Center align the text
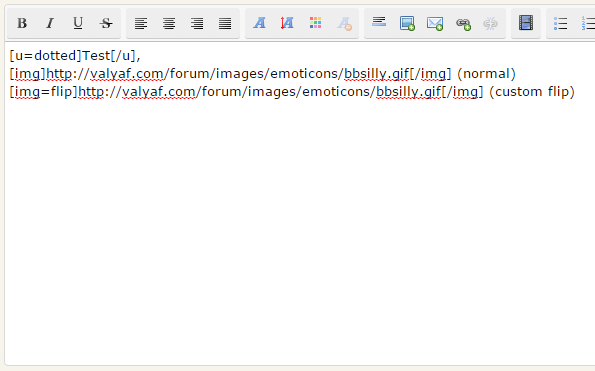Viewport: 595px width, 371px height. point(169,24)
